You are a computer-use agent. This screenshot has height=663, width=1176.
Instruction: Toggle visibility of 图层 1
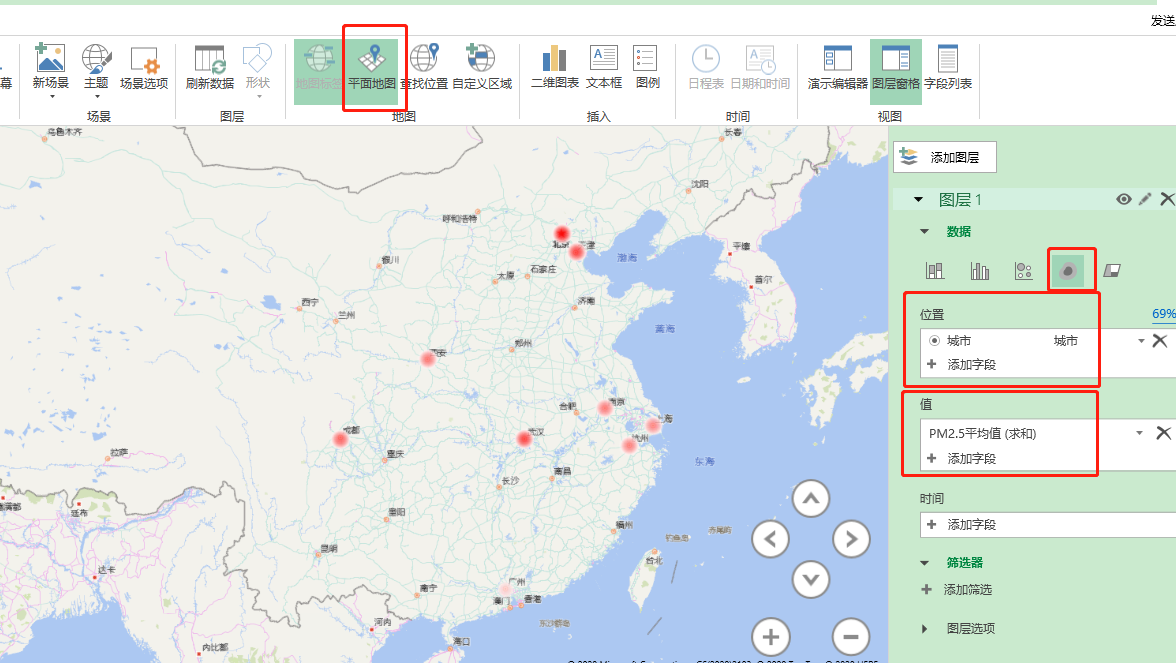point(1124,199)
